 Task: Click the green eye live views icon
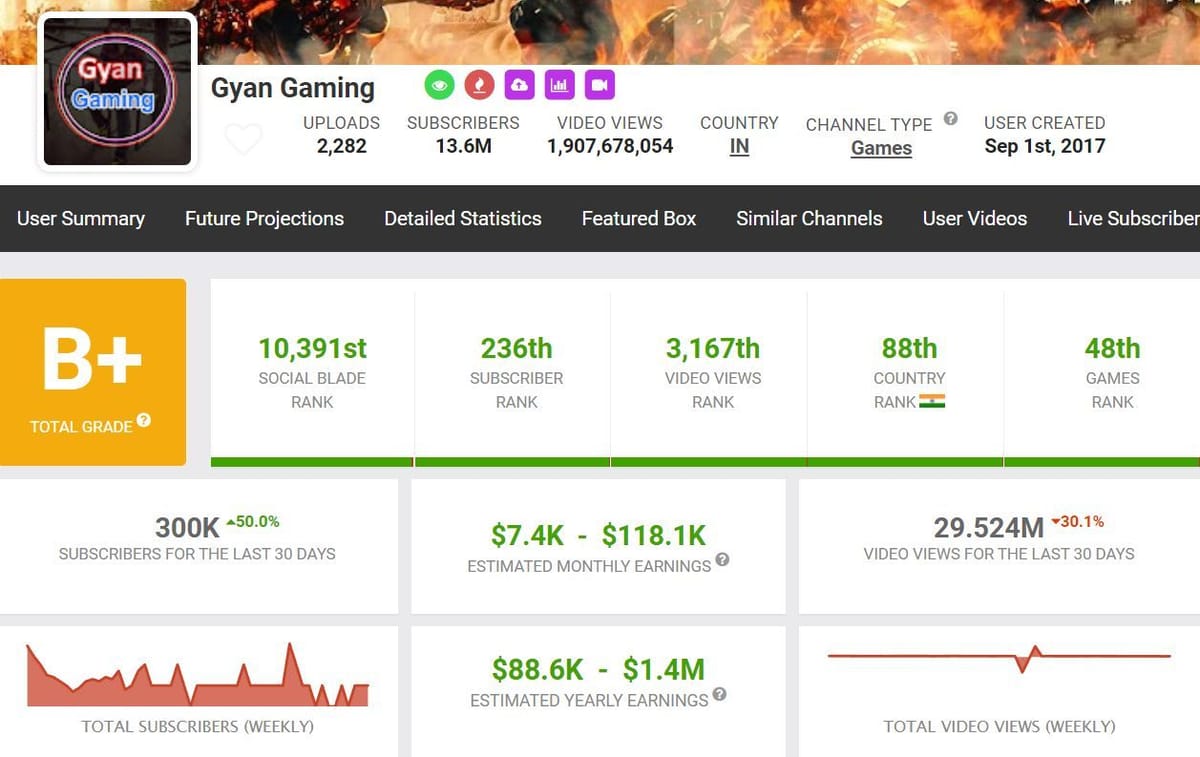click(x=440, y=85)
